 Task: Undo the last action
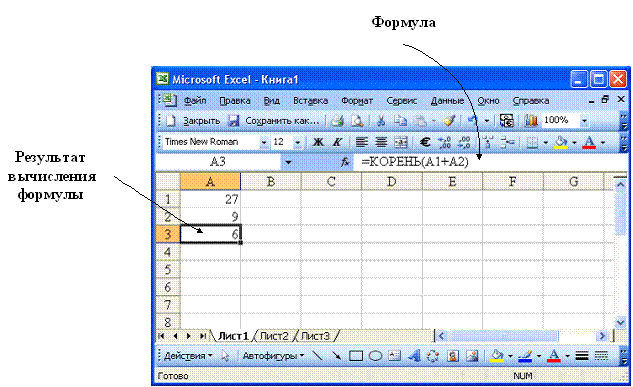tap(472, 120)
